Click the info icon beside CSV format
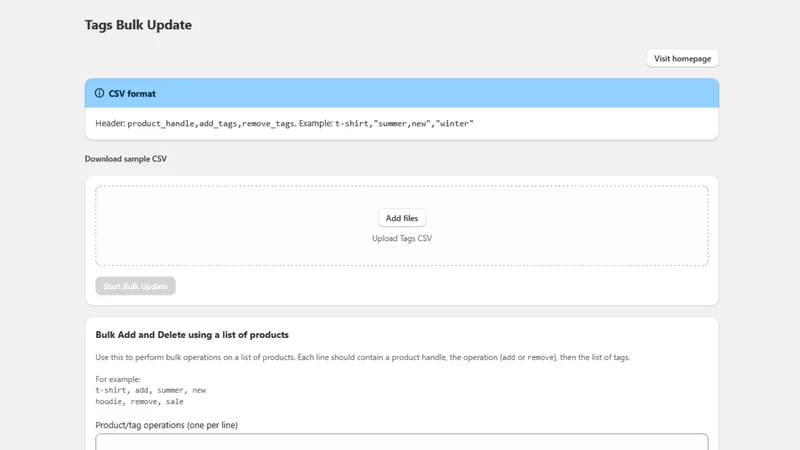 point(99,93)
